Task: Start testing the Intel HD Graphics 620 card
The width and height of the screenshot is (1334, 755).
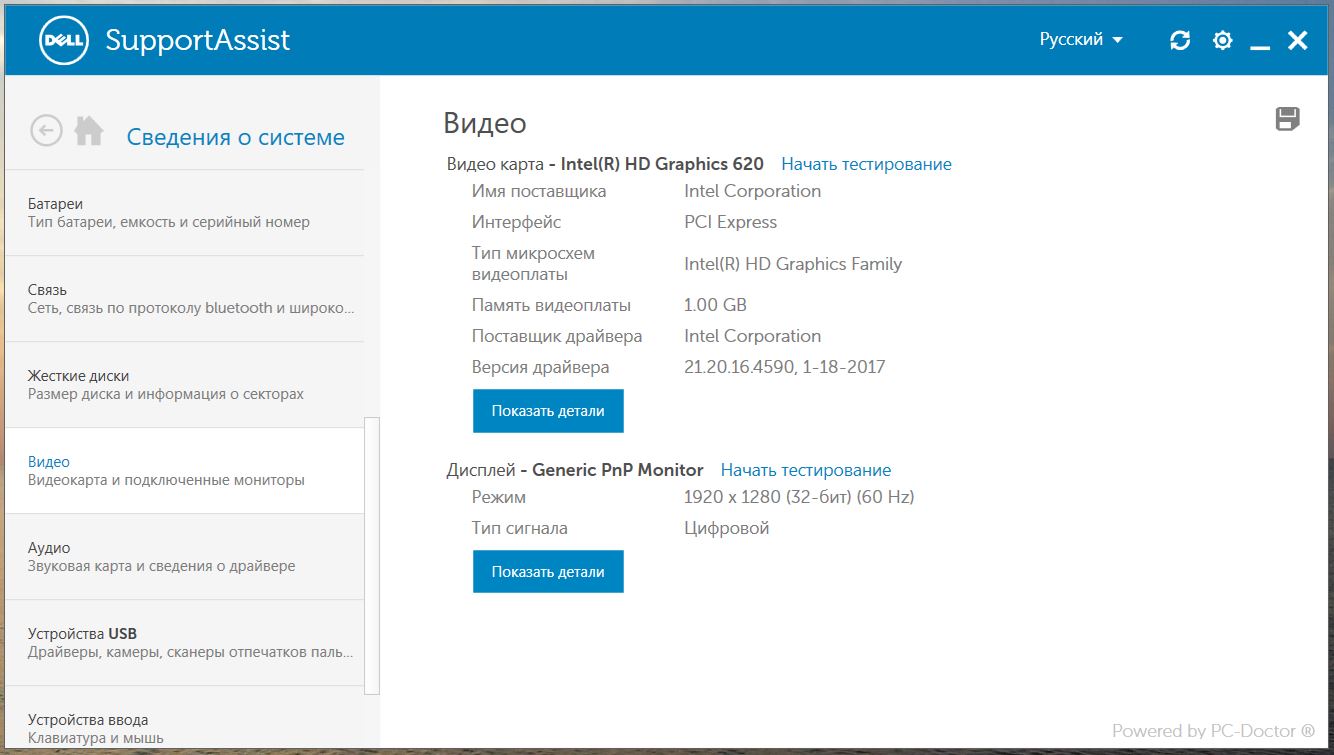Action: 866,164
